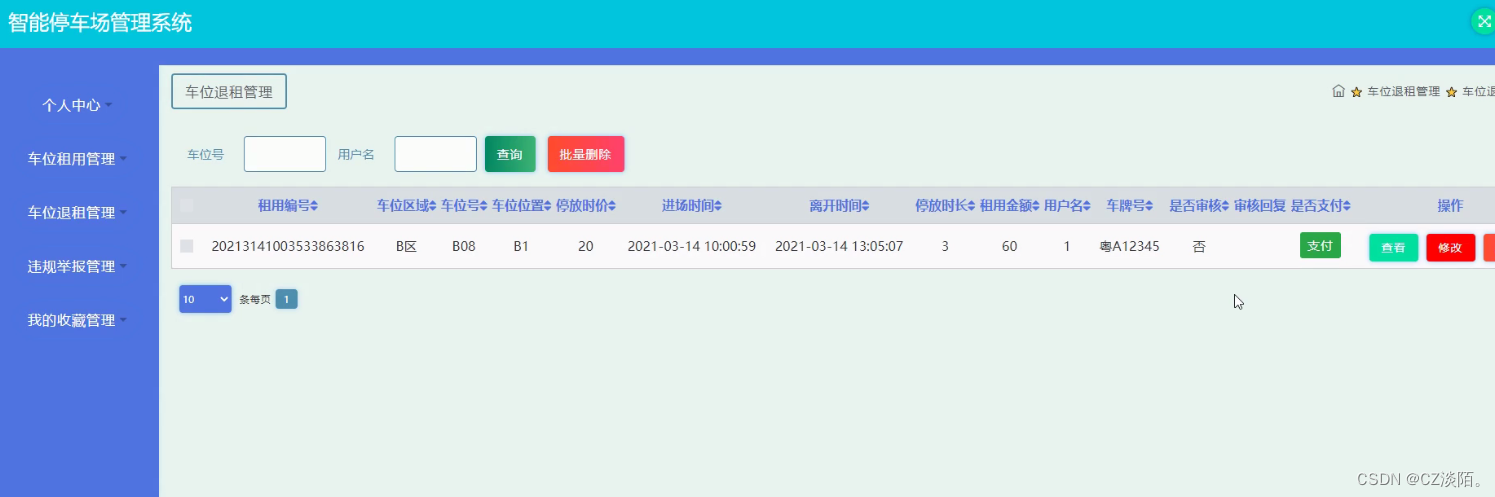
Task: Click the home icon in breadcrumb
Action: (1338, 91)
